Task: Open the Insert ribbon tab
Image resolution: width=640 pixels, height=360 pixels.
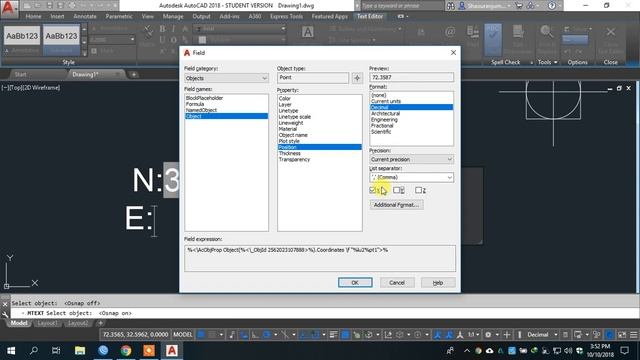Action: pos(57,16)
